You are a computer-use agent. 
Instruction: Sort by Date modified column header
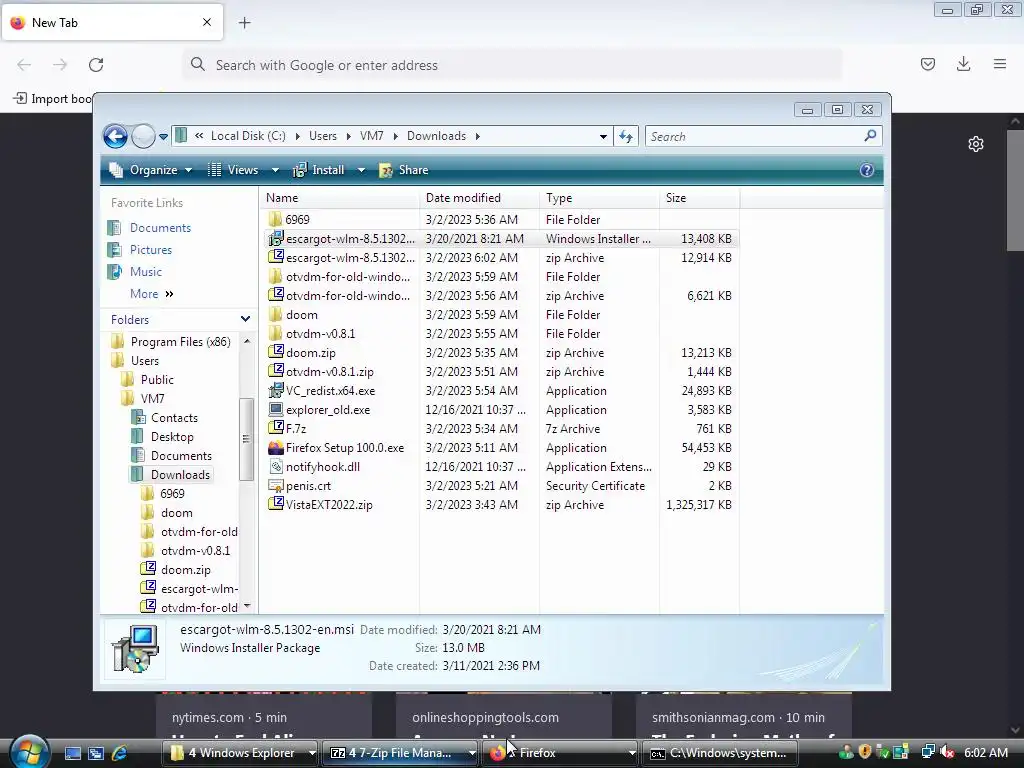pos(479,198)
